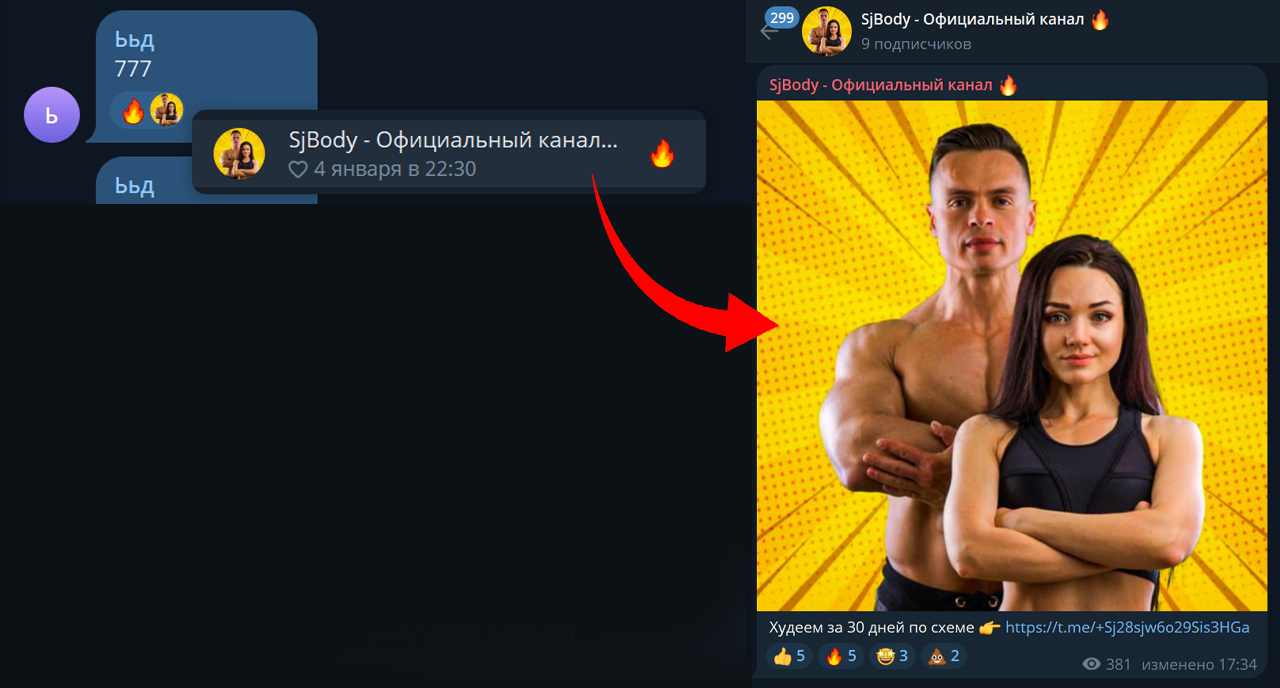The height and width of the screenshot is (688, 1280).
Task: Click sender name "ЬЬД" above the 777 message
Action: click(x=135, y=42)
